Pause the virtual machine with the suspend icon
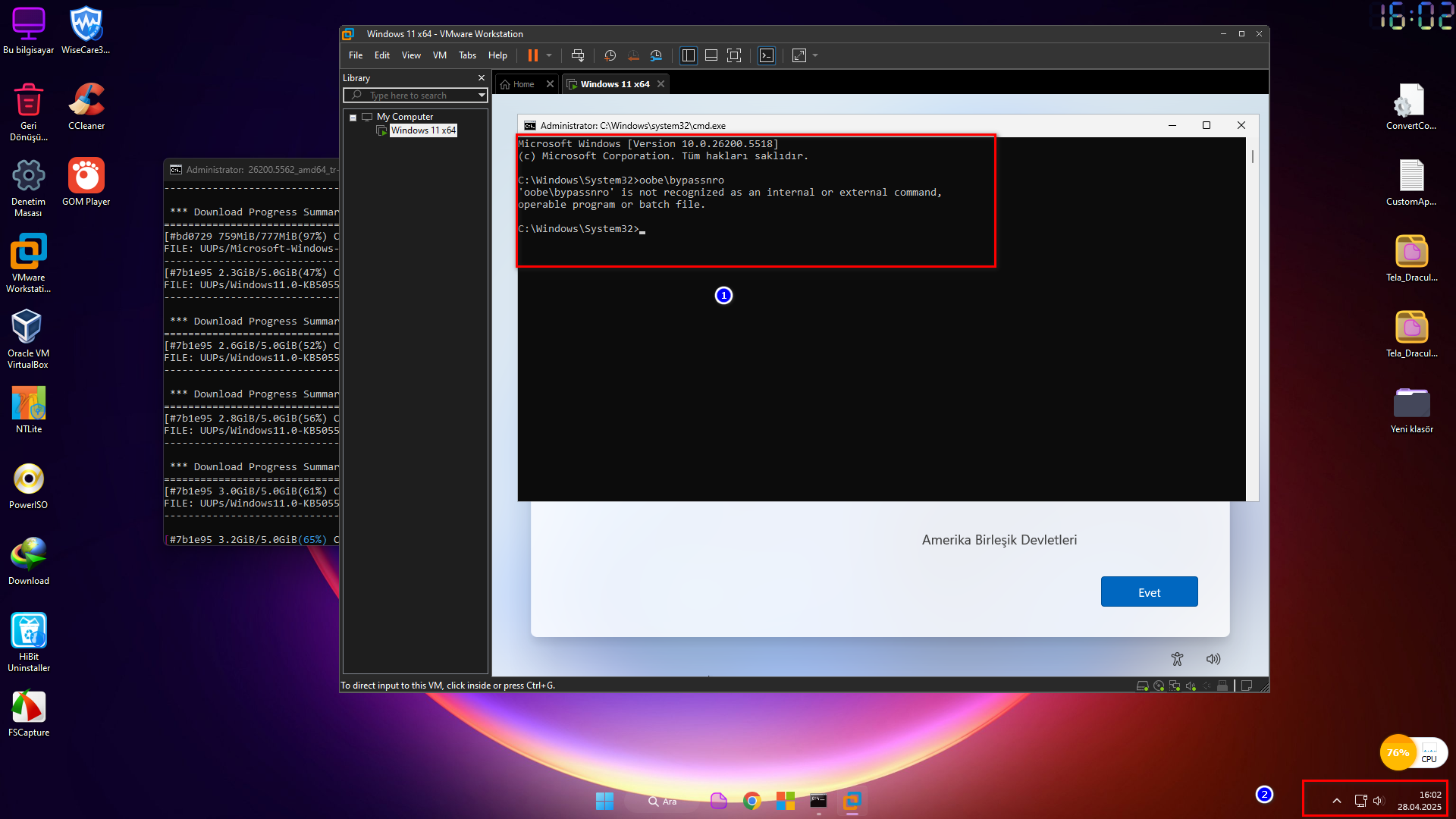 click(x=533, y=55)
